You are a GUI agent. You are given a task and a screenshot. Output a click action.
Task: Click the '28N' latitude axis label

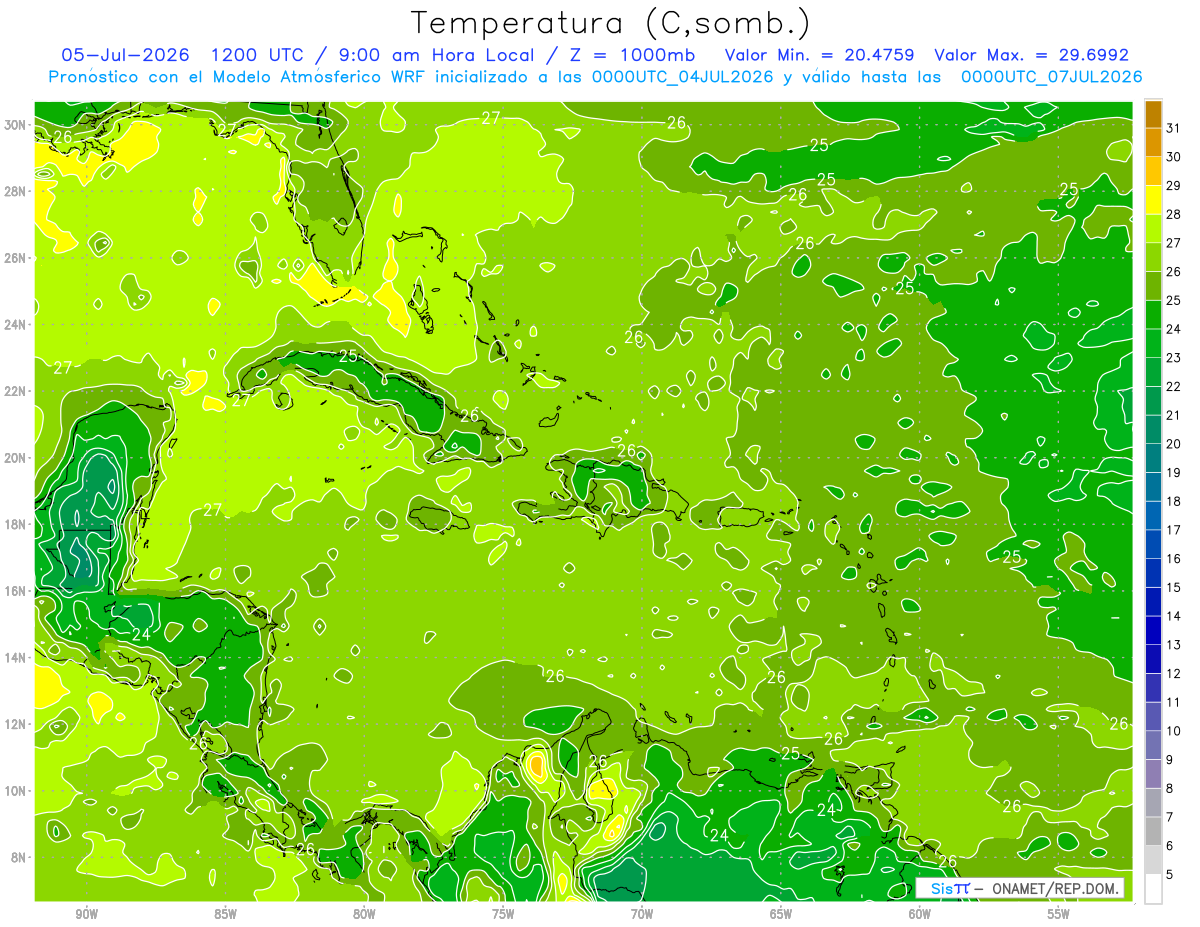(x=16, y=191)
